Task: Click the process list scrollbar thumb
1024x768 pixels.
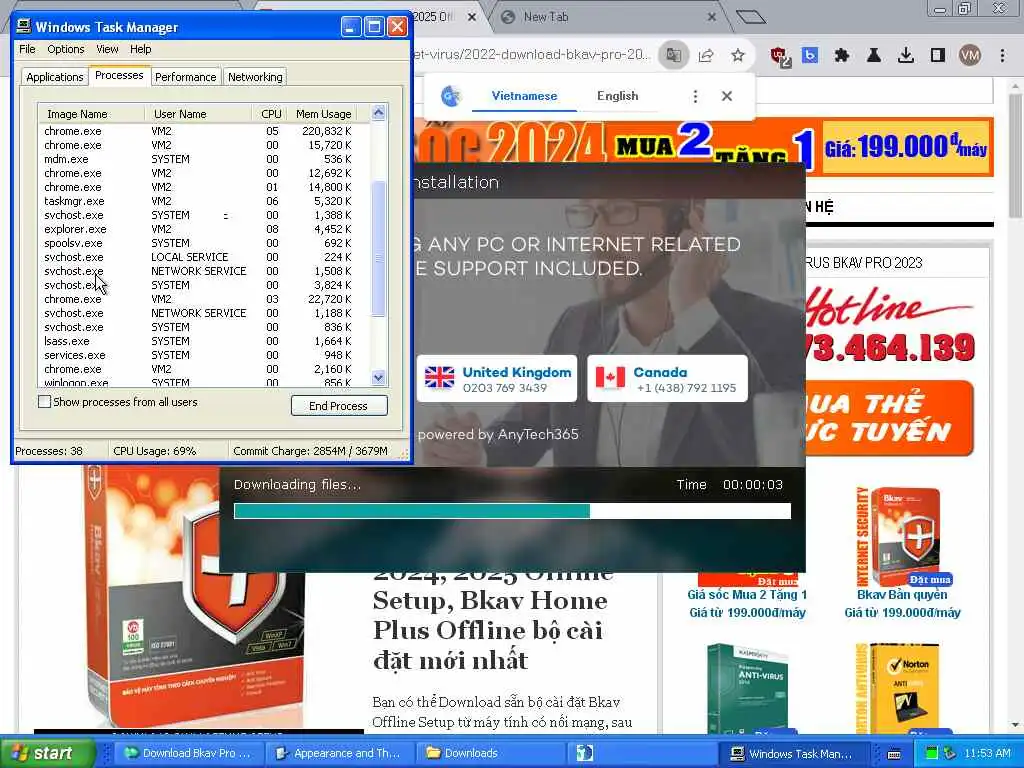Action: coord(378,248)
